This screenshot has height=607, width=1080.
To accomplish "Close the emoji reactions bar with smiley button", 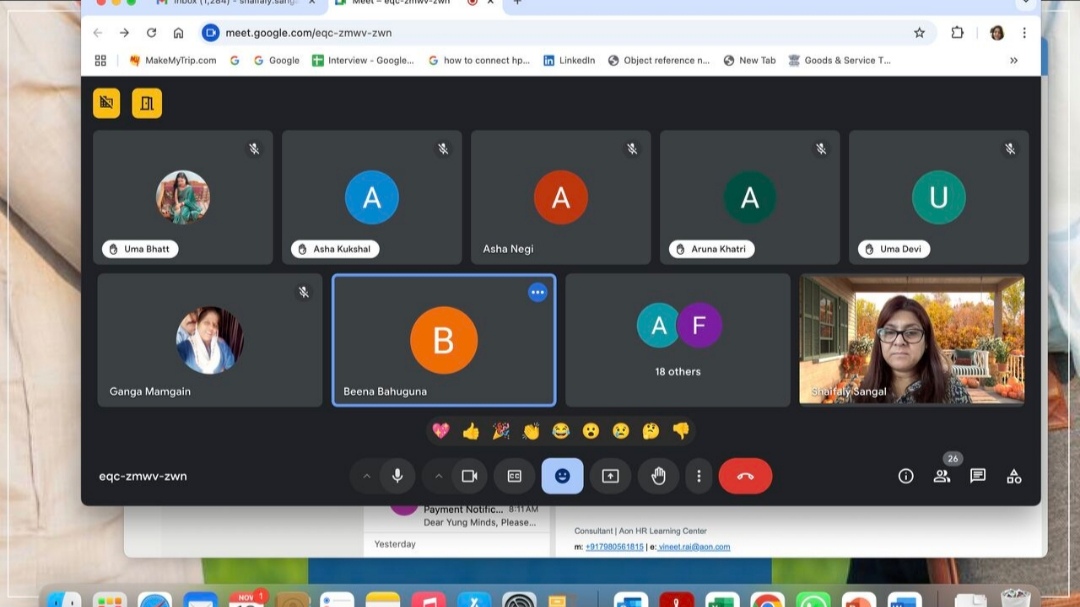I will [x=562, y=476].
